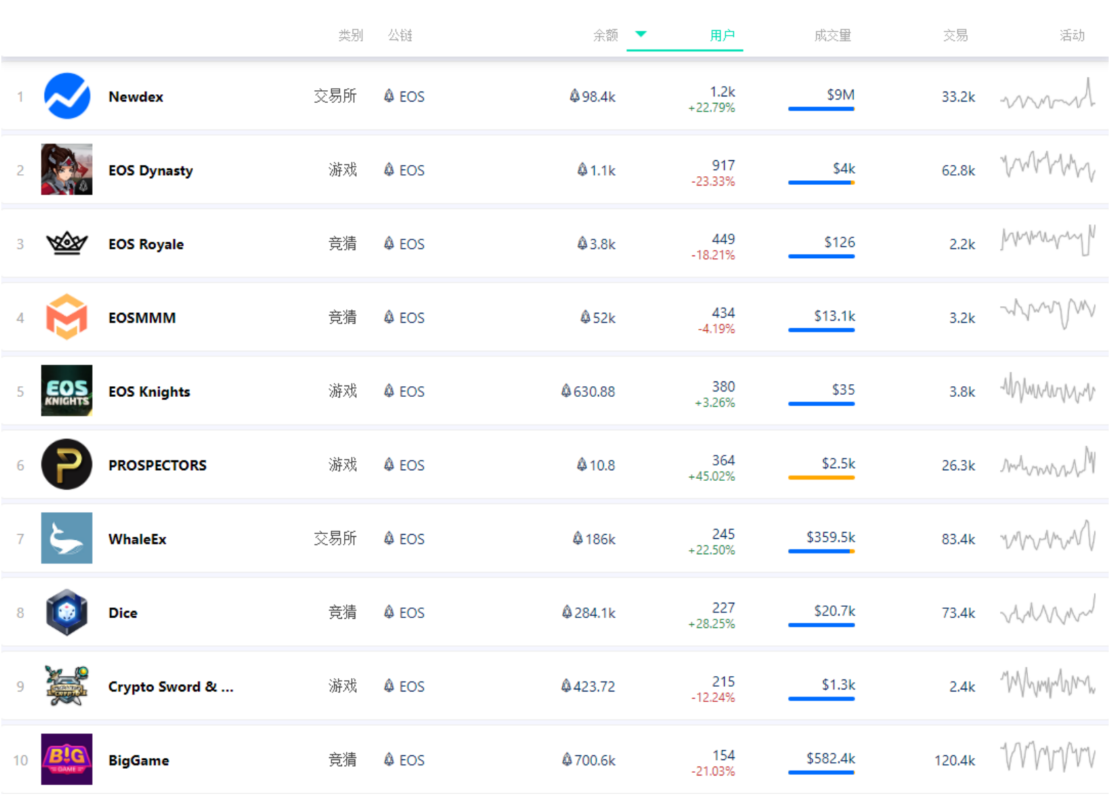The image size is (1114, 797).
Task: Click the 公链 column header
Action: pos(399,36)
